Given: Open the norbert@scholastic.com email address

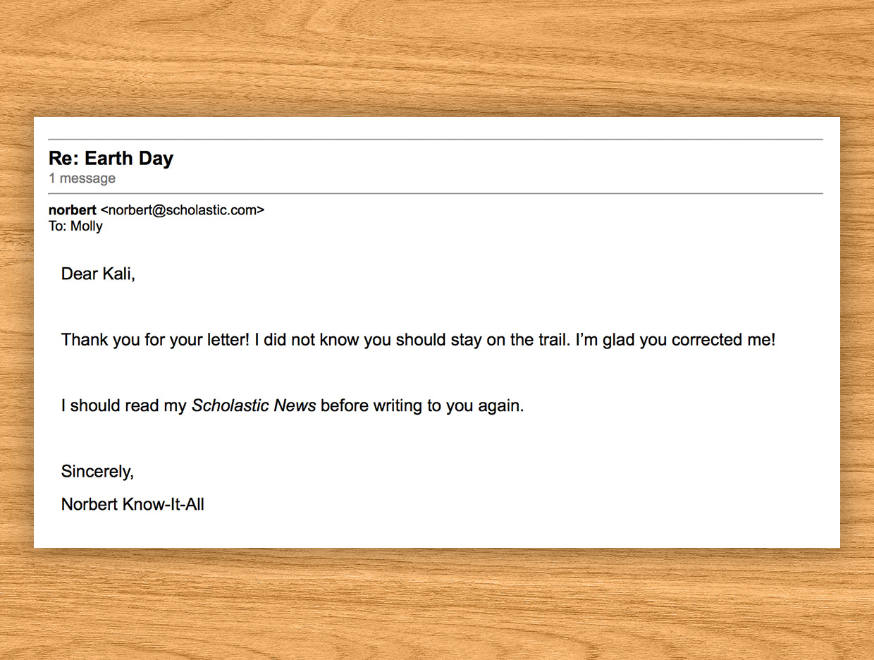Looking at the screenshot, I should pos(182,210).
